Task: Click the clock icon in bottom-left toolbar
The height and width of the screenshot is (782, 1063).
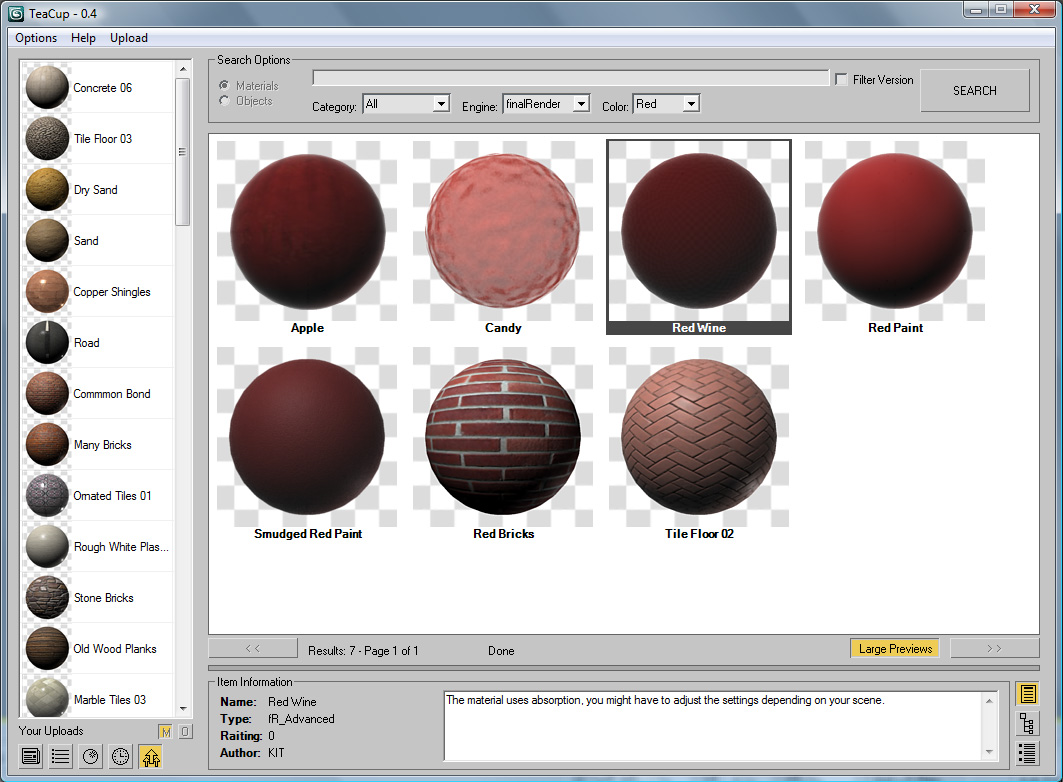Action: click(x=120, y=756)
